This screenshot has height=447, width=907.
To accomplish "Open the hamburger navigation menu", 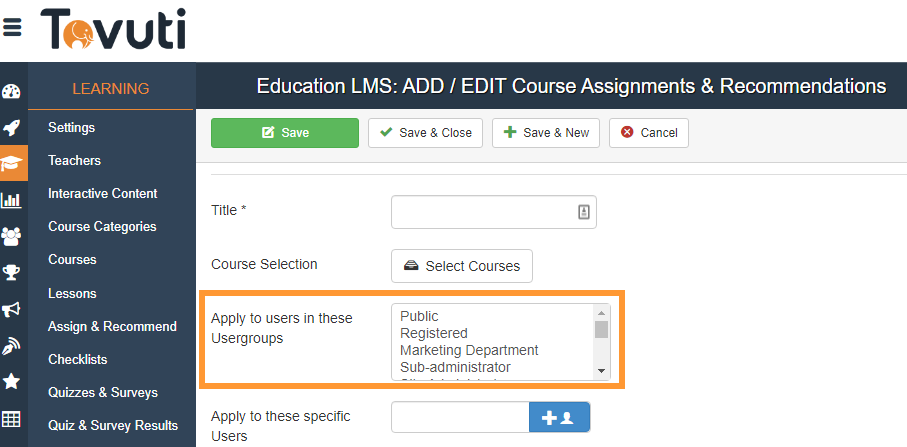I will pos(13,28).
